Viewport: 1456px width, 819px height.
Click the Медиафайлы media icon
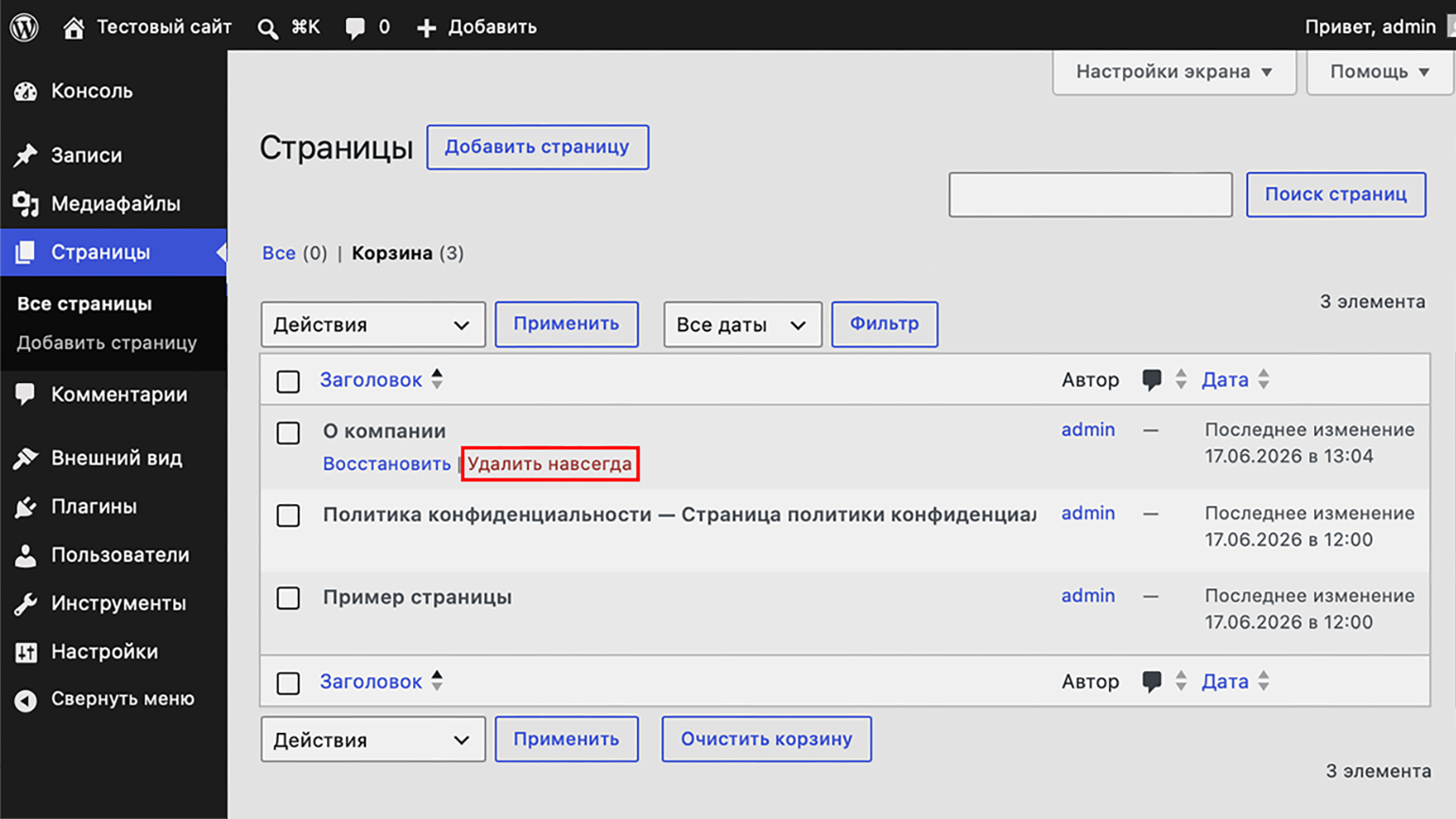26,203
